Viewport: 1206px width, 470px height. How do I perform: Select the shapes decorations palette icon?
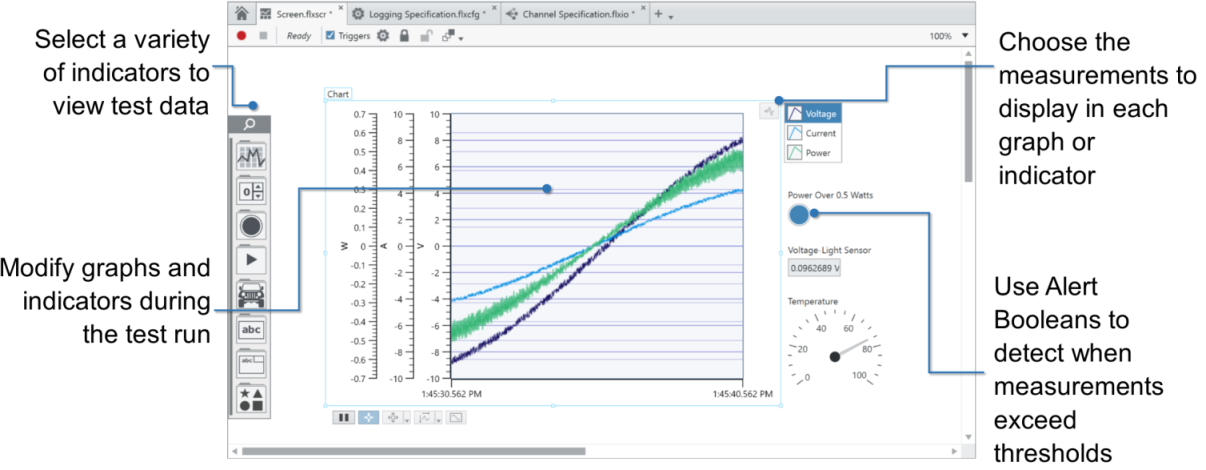(x=251, y=399)
